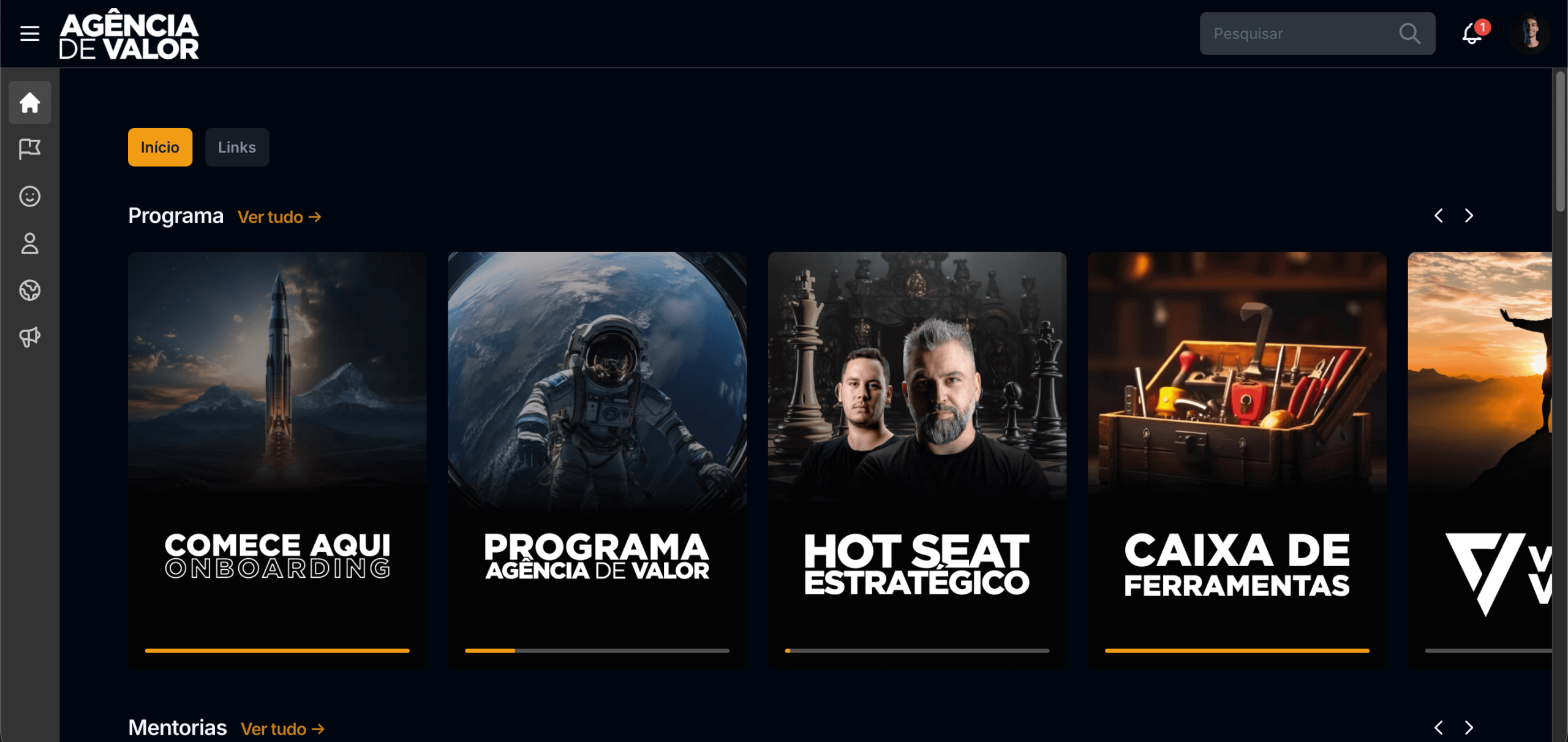
Task: Click Ver tudo next to Programa
Action: 279,217
